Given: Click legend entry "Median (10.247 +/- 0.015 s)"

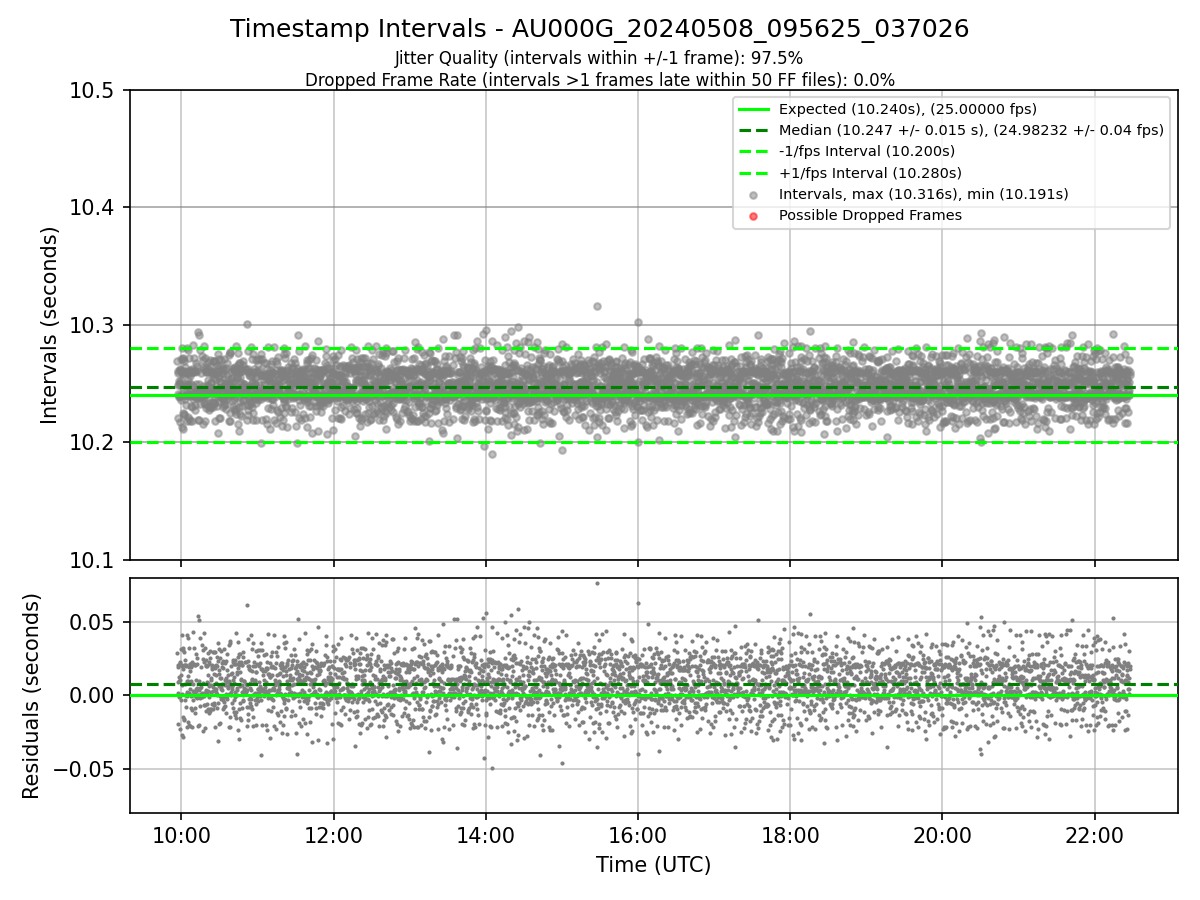Looking at the screenshot, I should [x=971, y=130].
